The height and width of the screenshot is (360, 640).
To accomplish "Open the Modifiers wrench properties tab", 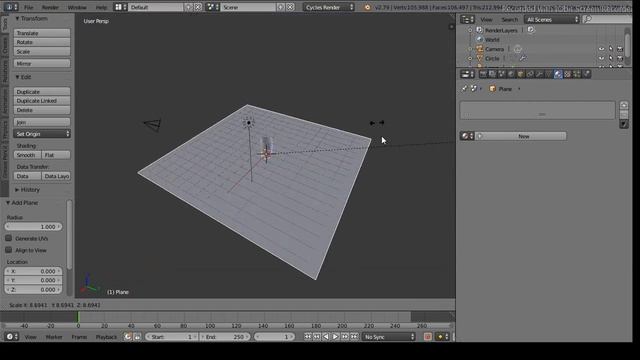I will (540, 74).
